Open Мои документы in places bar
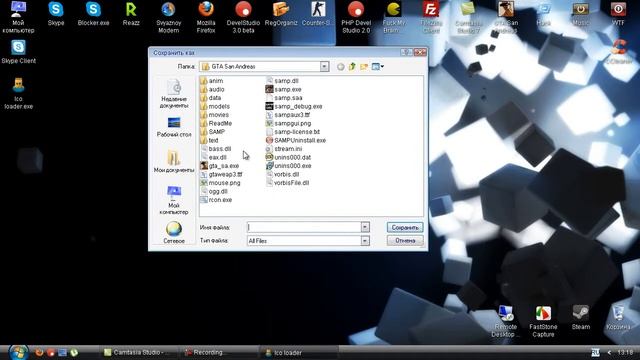The width and height of the screenshot is (640, 360). (x=174, y=162)
